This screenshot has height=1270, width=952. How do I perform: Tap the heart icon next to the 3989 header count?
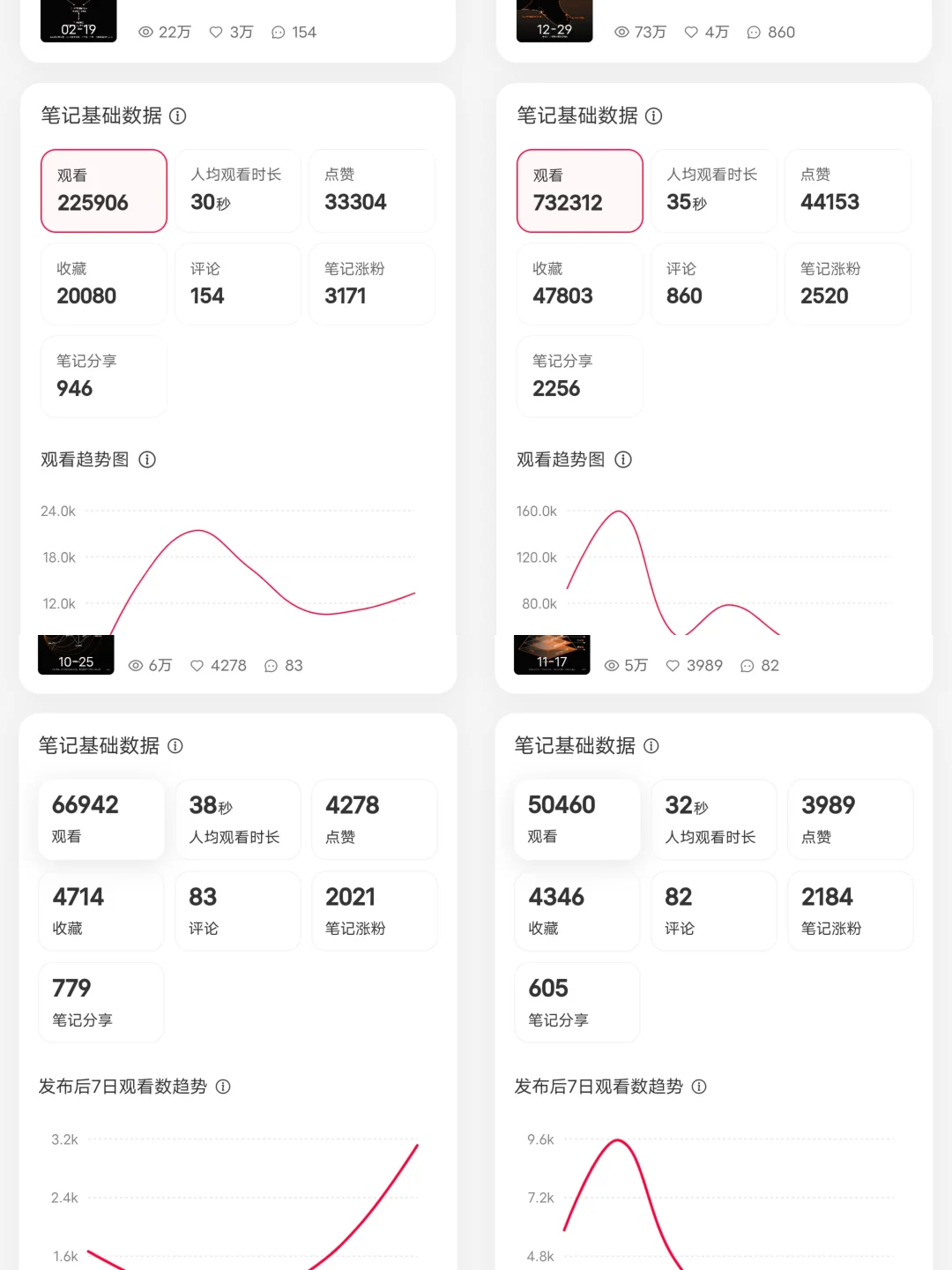(x=673, y=665)
